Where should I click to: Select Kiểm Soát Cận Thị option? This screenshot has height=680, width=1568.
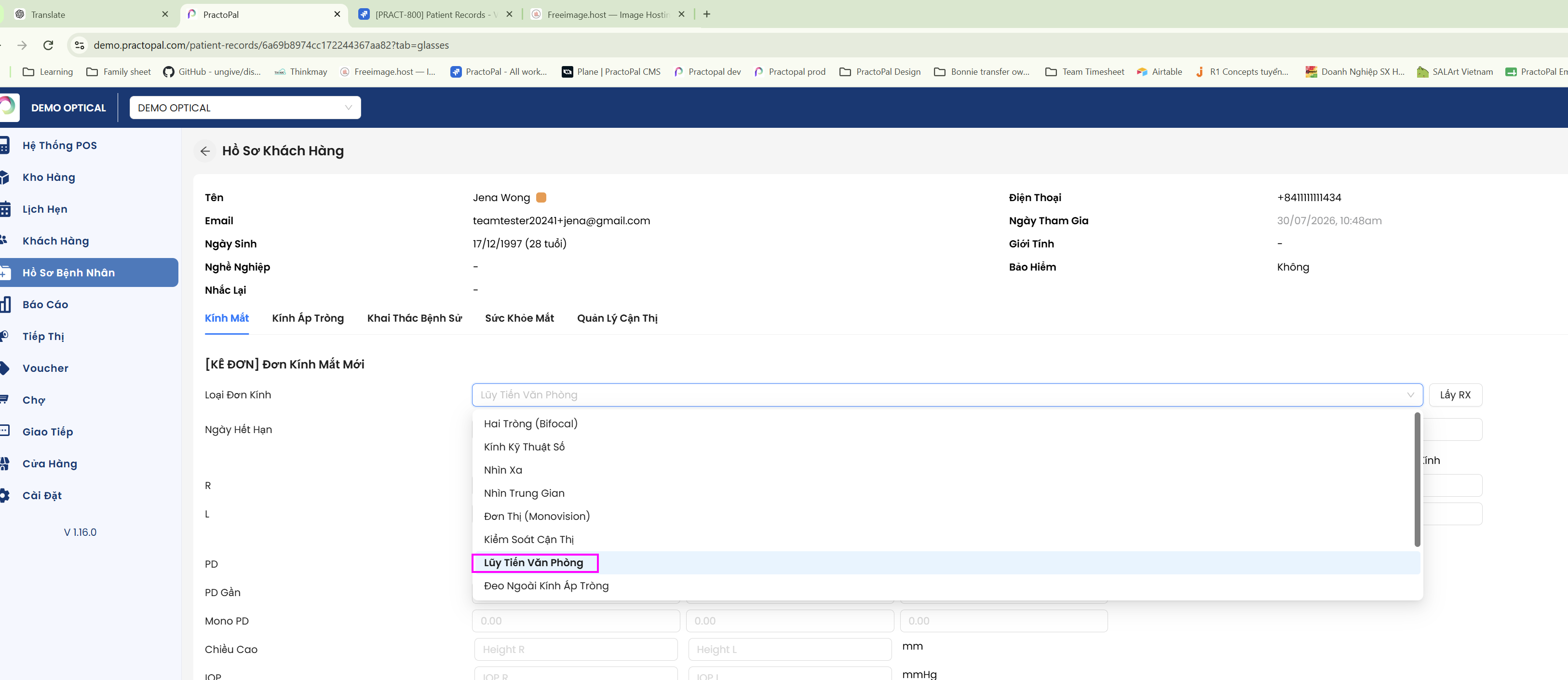(x=946, y=539)
